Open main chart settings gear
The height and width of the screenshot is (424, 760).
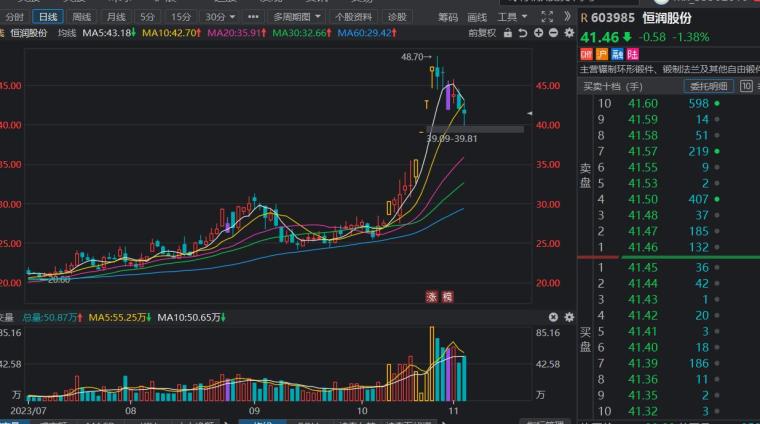click(569, 33)
